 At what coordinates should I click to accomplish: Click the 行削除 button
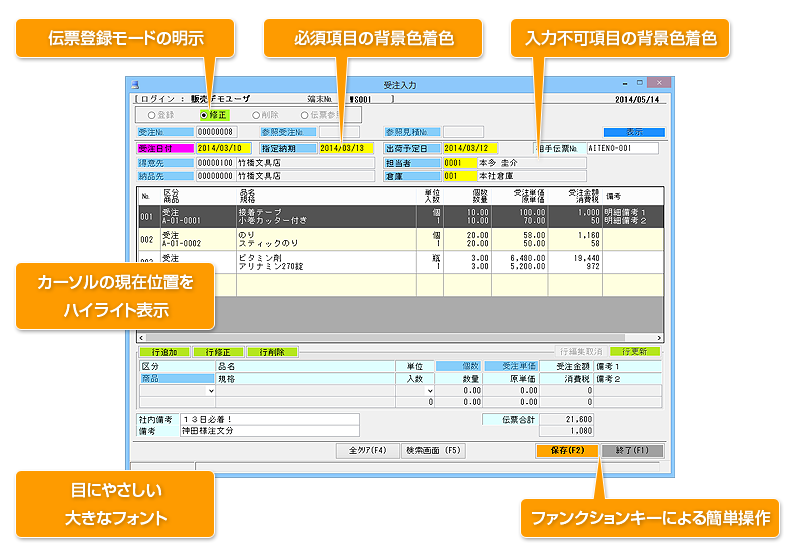tap(272, 352)
